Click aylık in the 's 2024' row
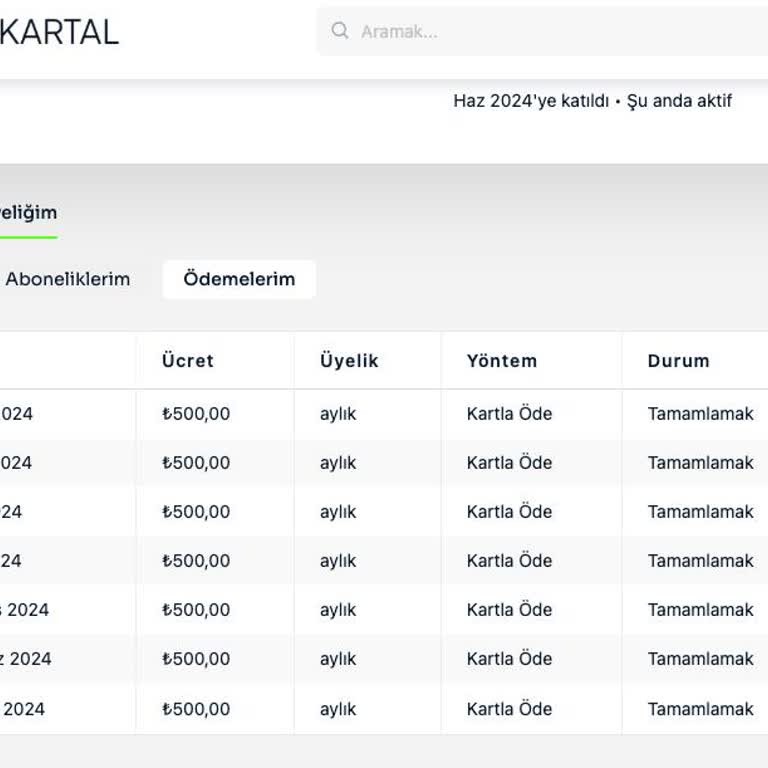The width and height of the screenshot is (768, 768). pos(338,610)
